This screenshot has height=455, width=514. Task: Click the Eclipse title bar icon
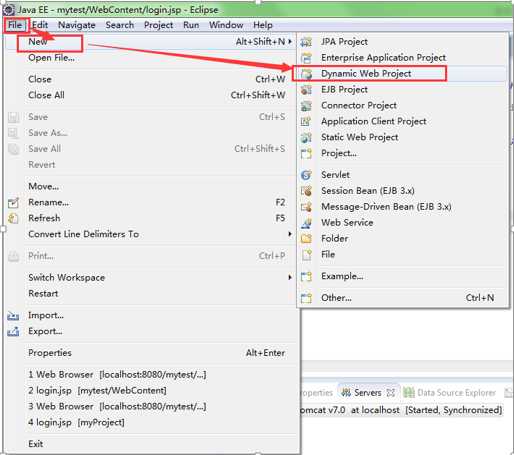[9, 10]
